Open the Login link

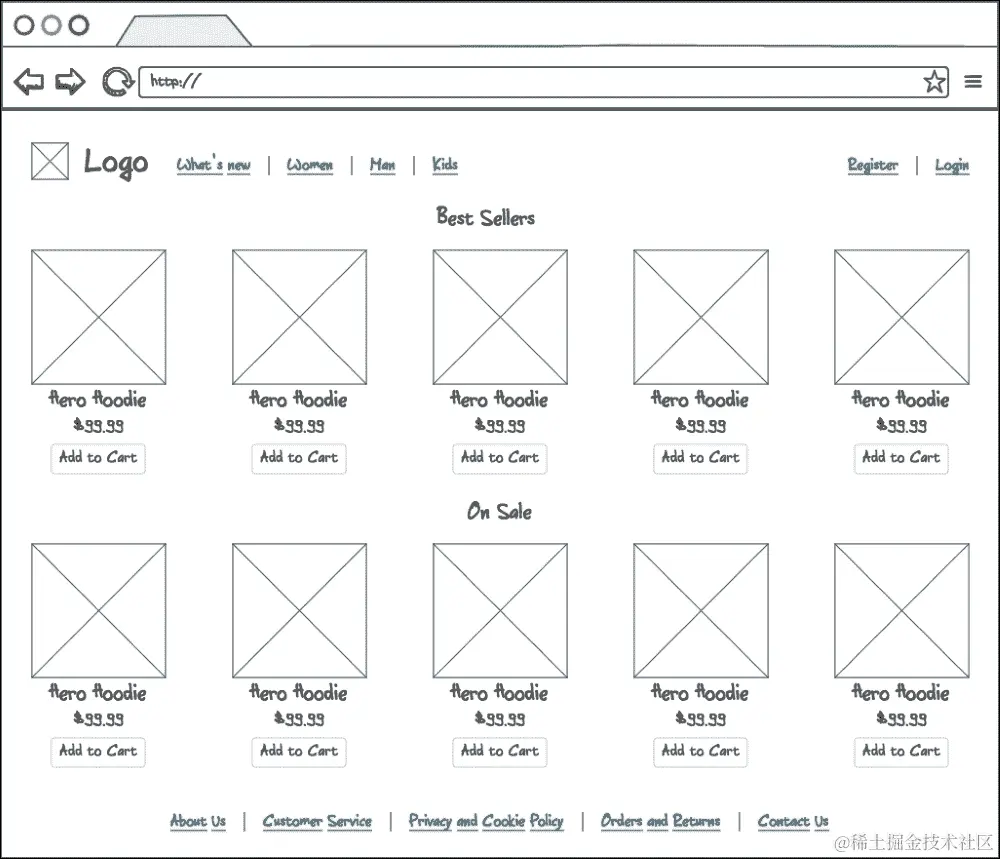pyautogui.click(x=952, y=165)
